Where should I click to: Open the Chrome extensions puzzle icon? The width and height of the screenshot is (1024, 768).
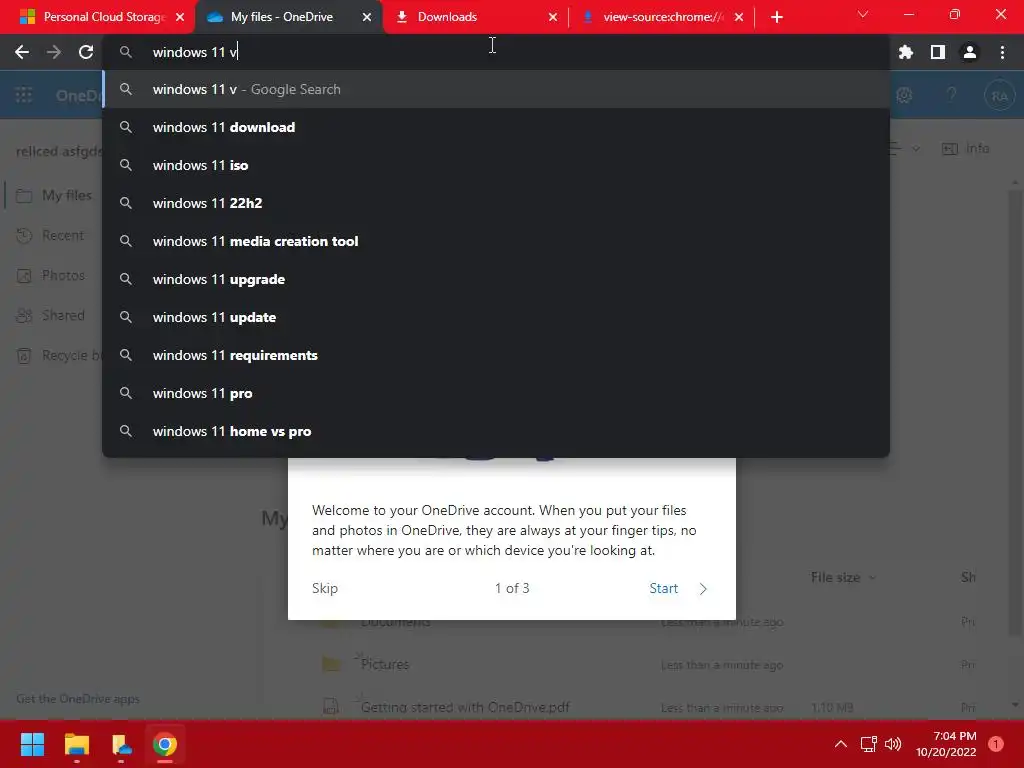906,52
